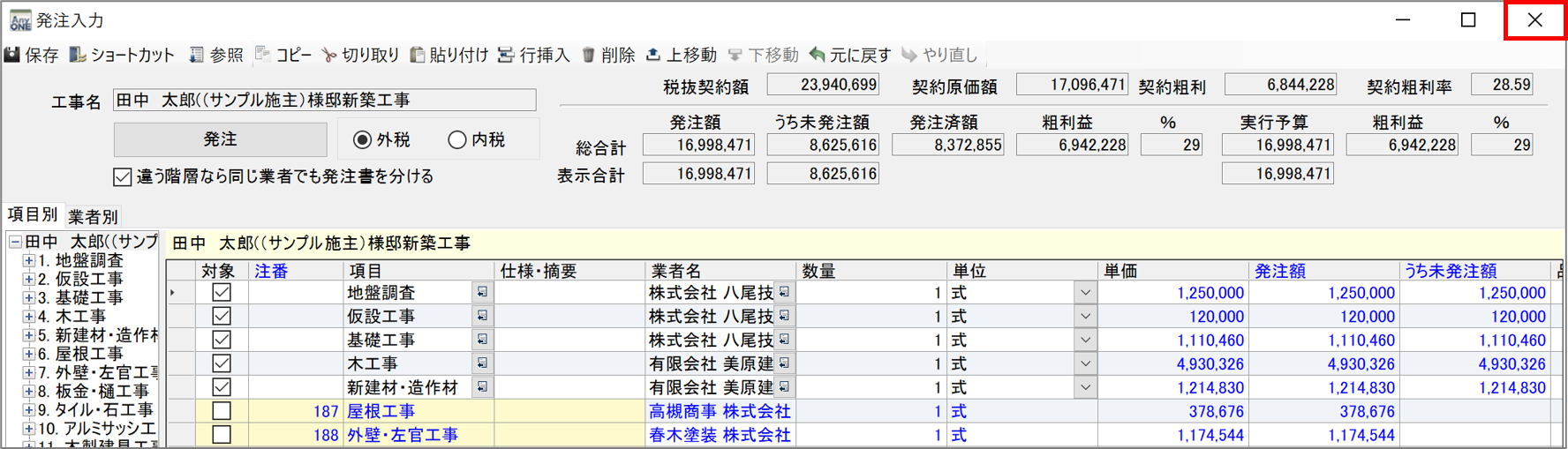Image resolution: width=1568 pixels, height=449 pixels.
Task: Click the 削除 (Delete) trash icon
Action: point(589,55)
